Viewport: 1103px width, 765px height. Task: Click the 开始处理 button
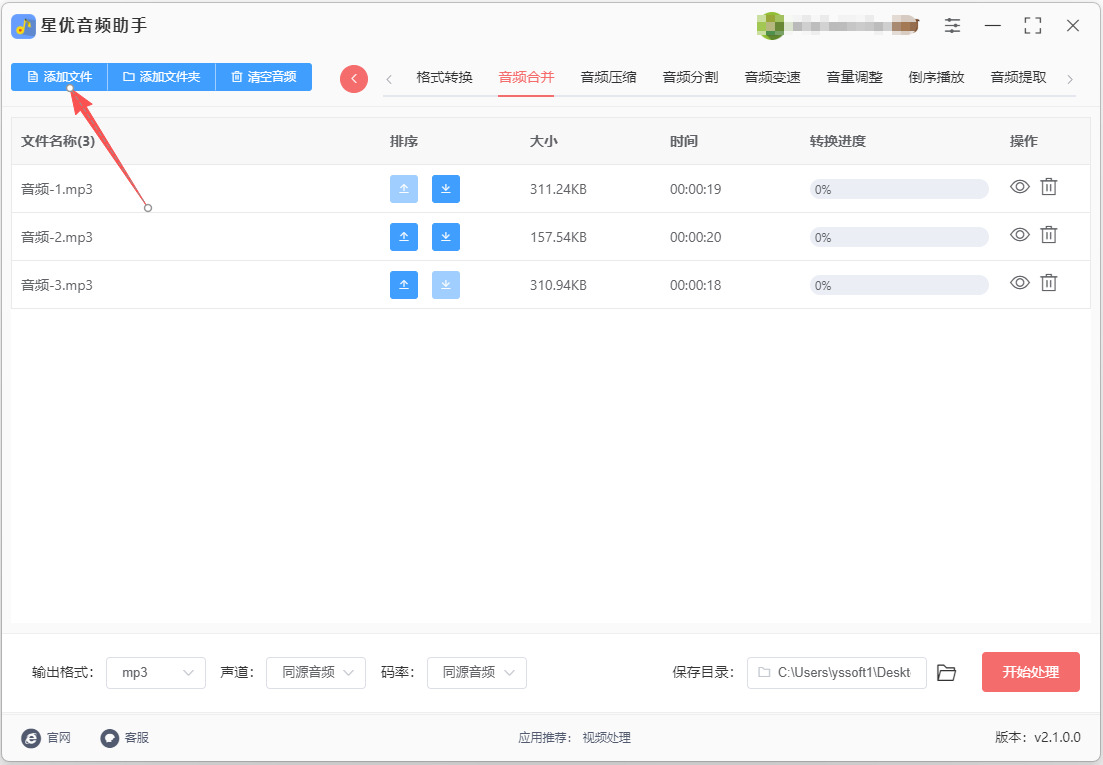[1031, 672]
